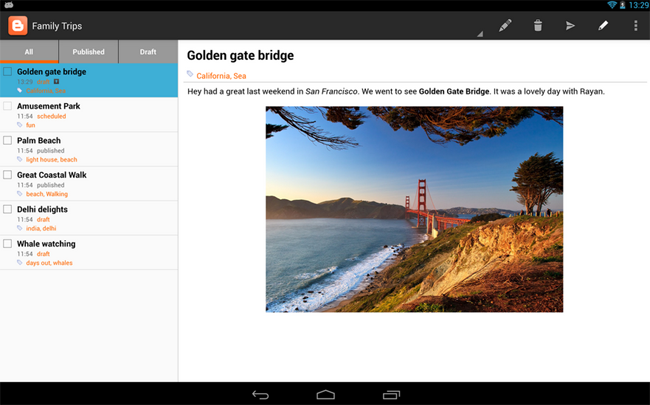Tap the battery status icon
This screenshot has width=650, height=405.
622,5
